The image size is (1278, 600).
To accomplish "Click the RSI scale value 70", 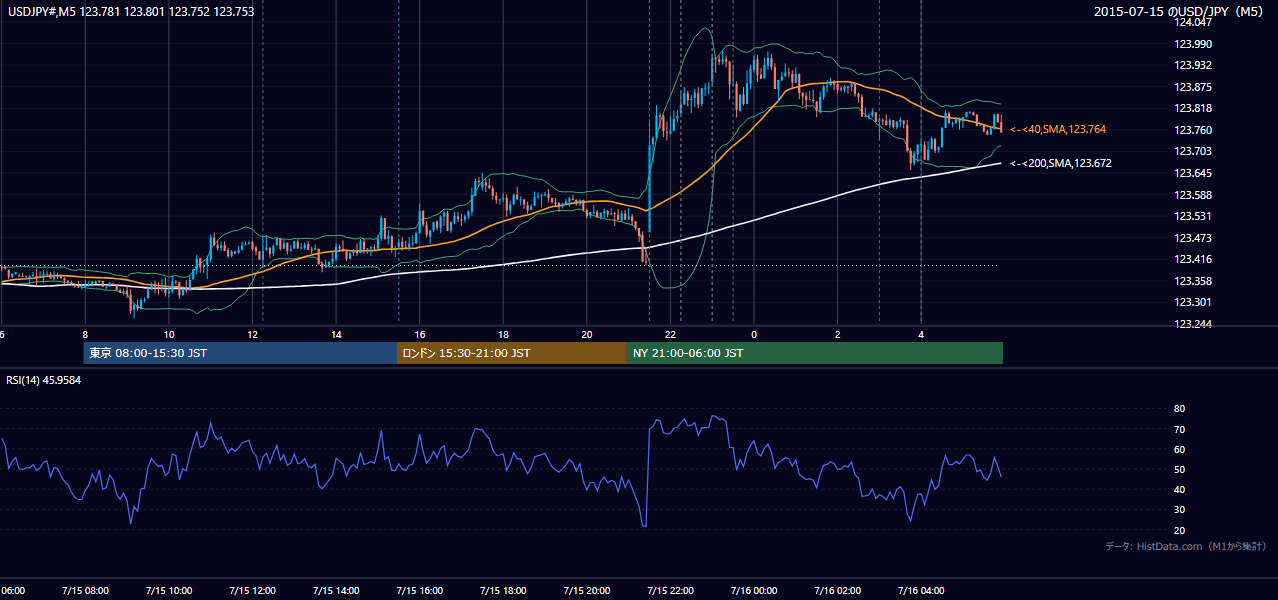I will tap(1179, 429).
